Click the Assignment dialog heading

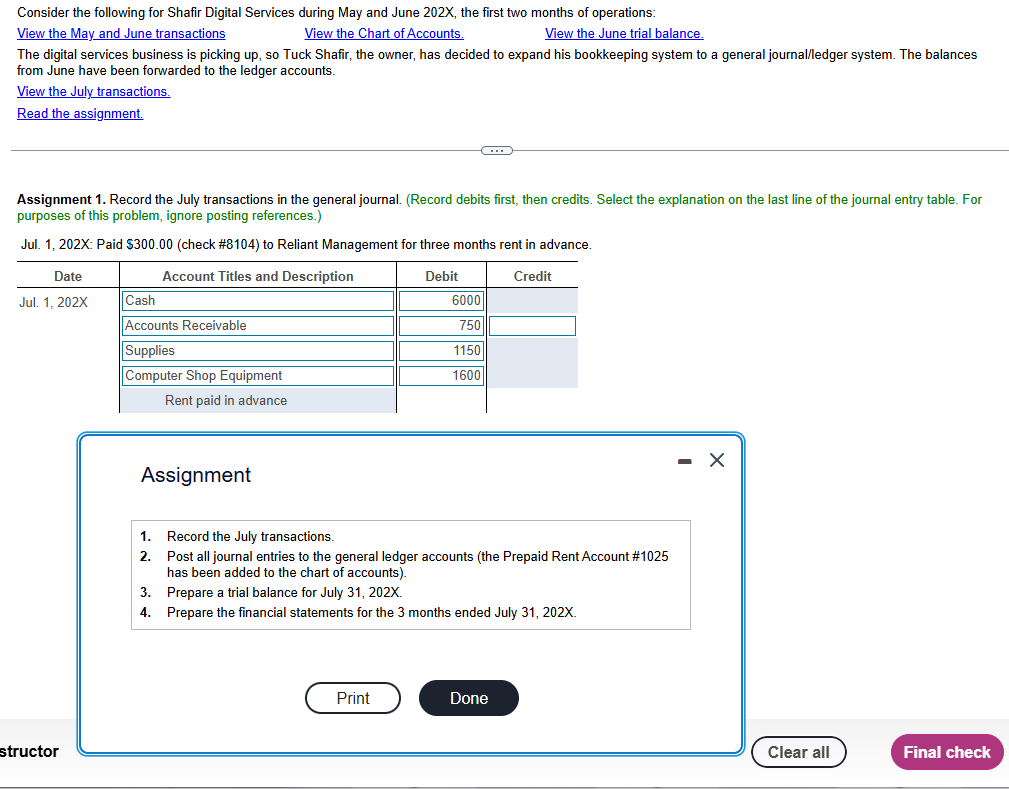pos(196,475)
